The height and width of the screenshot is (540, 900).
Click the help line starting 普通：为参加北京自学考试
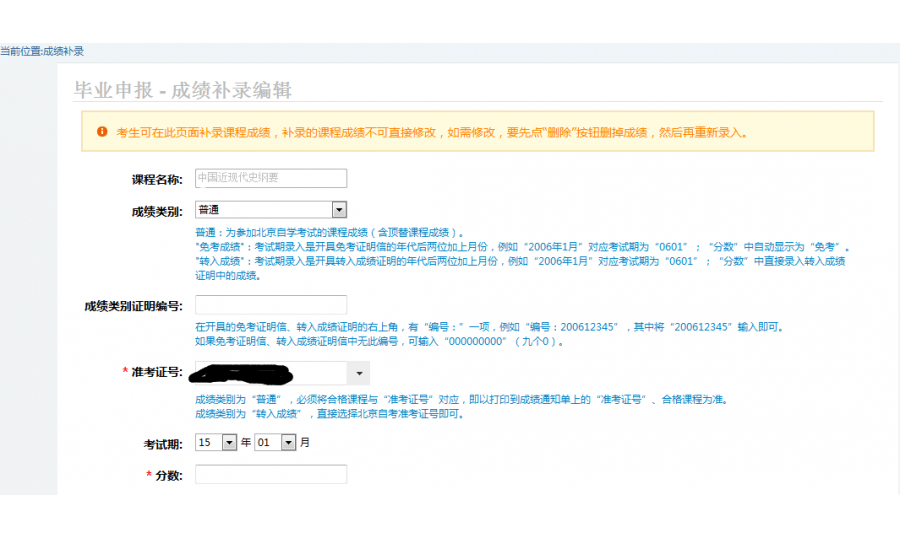click(329, 232)
